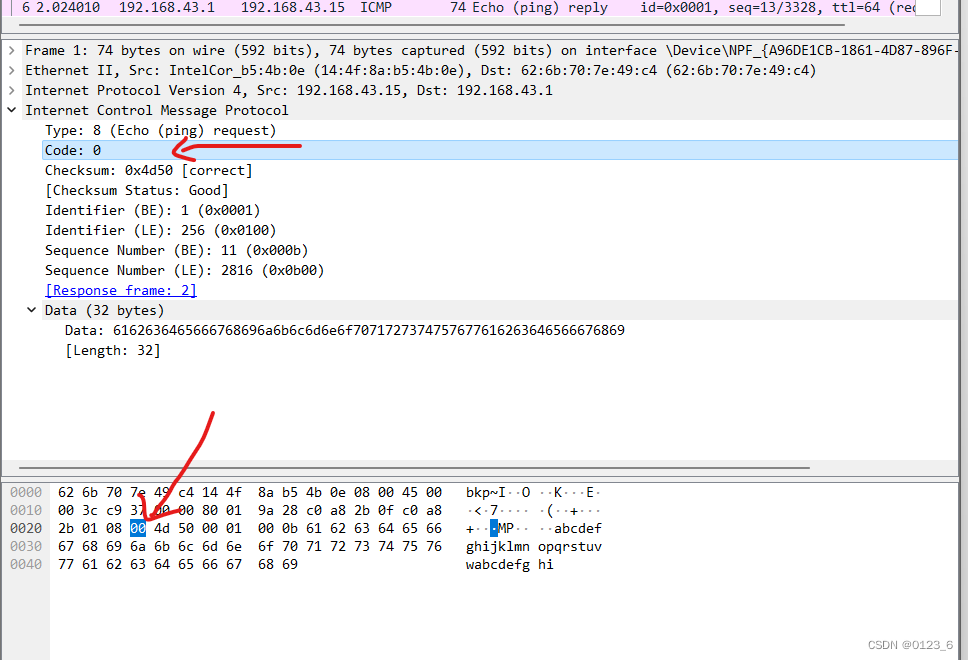This screenshot has width=968, height=660.
Task: Expand Internet Protocol Version 4 row
Action: point(12,91)
